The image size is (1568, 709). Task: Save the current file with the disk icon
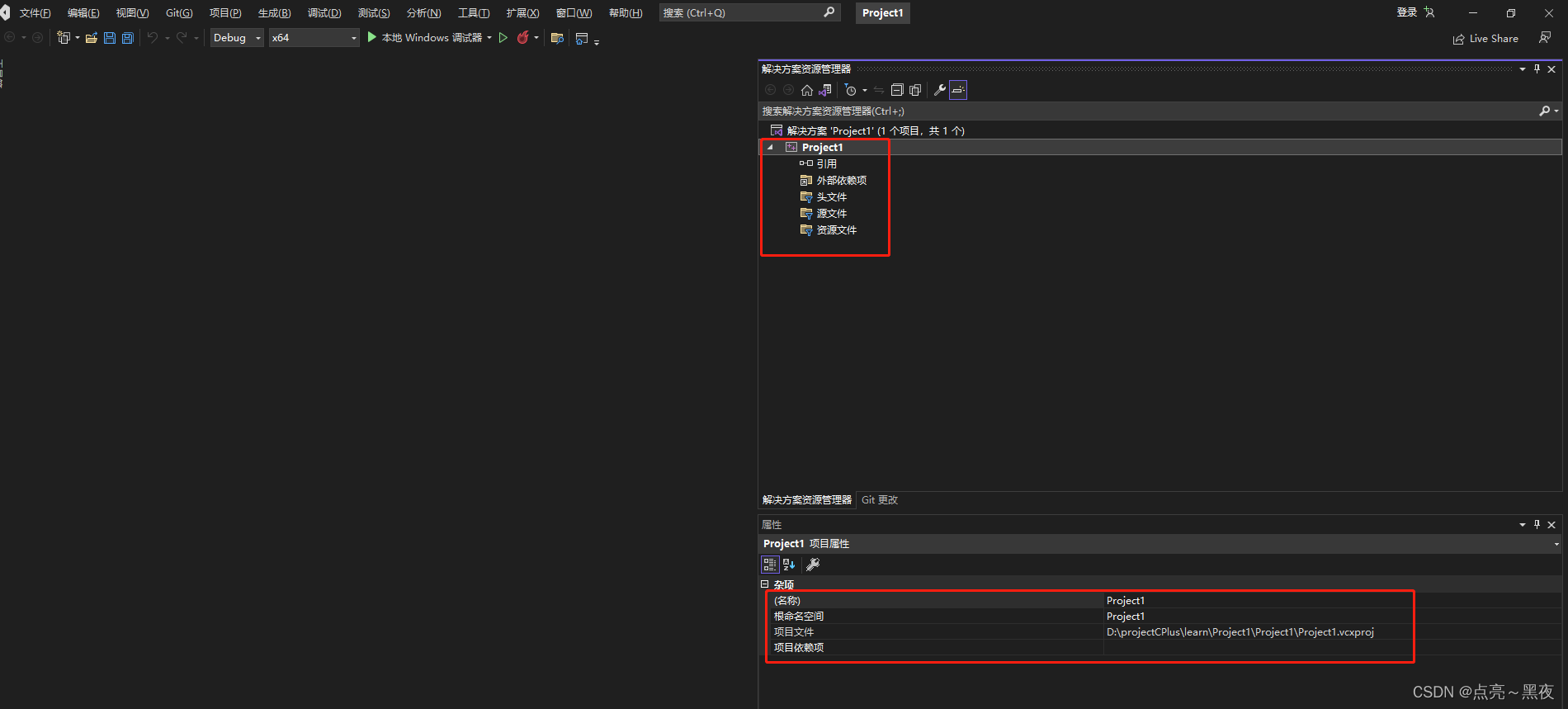point(110,38)
